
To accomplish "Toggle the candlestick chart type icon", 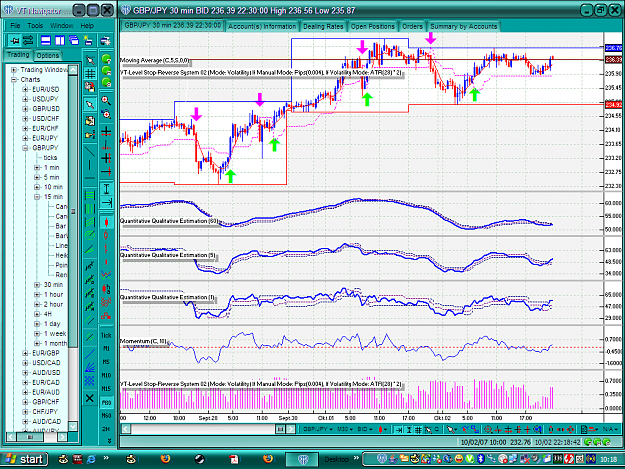I will [106, 222].
